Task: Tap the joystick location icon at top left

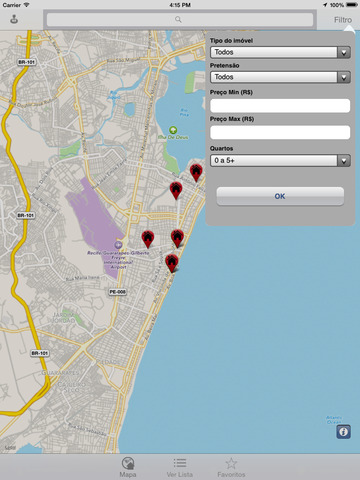Action: pos(14,19)
